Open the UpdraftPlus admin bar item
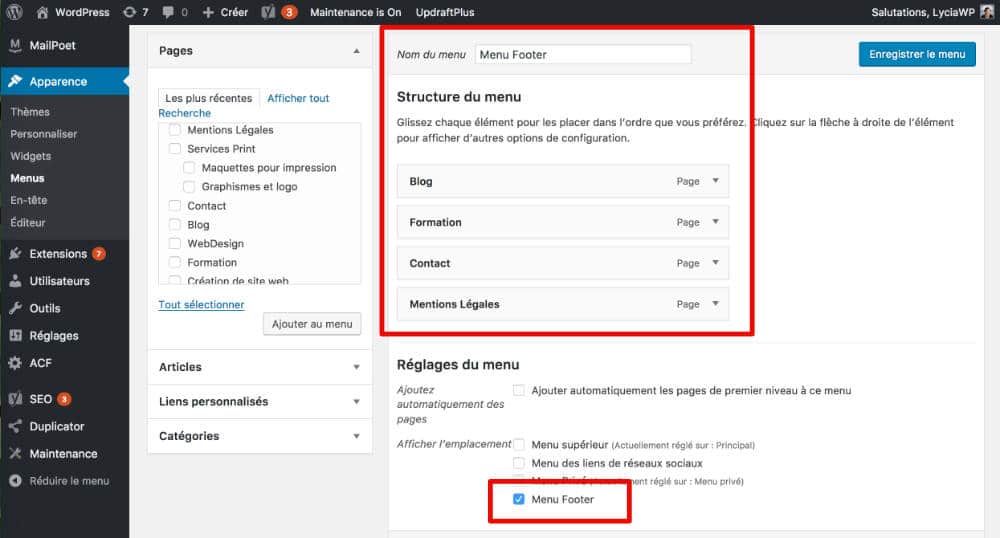Screen dimensions: 1000x538 click(445, 12)
